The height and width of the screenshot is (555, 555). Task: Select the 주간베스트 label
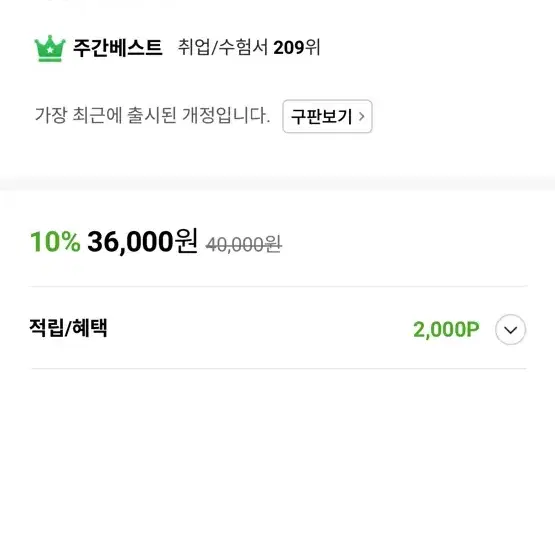pos(118,48)
